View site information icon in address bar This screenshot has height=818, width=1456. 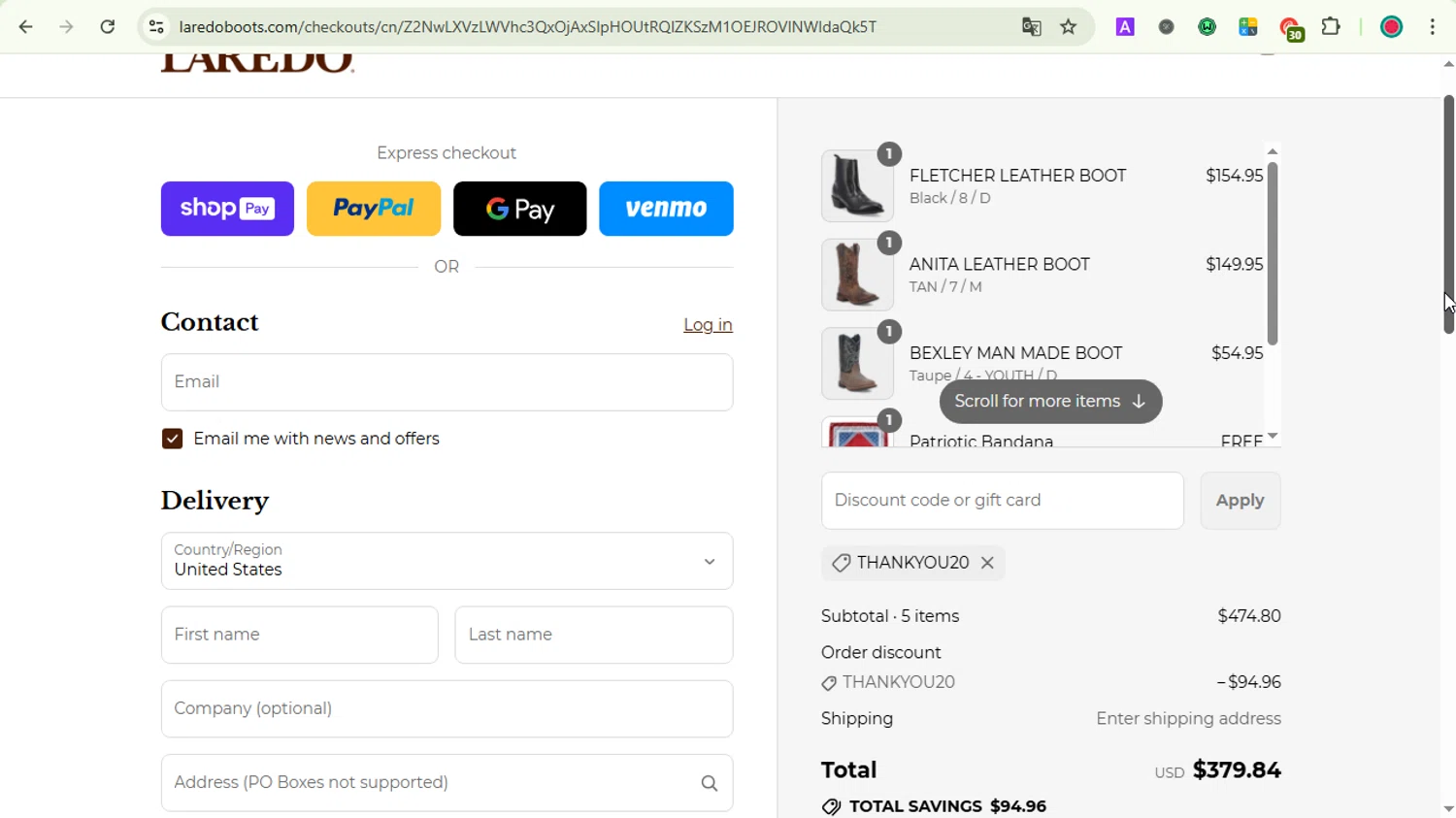156,27
